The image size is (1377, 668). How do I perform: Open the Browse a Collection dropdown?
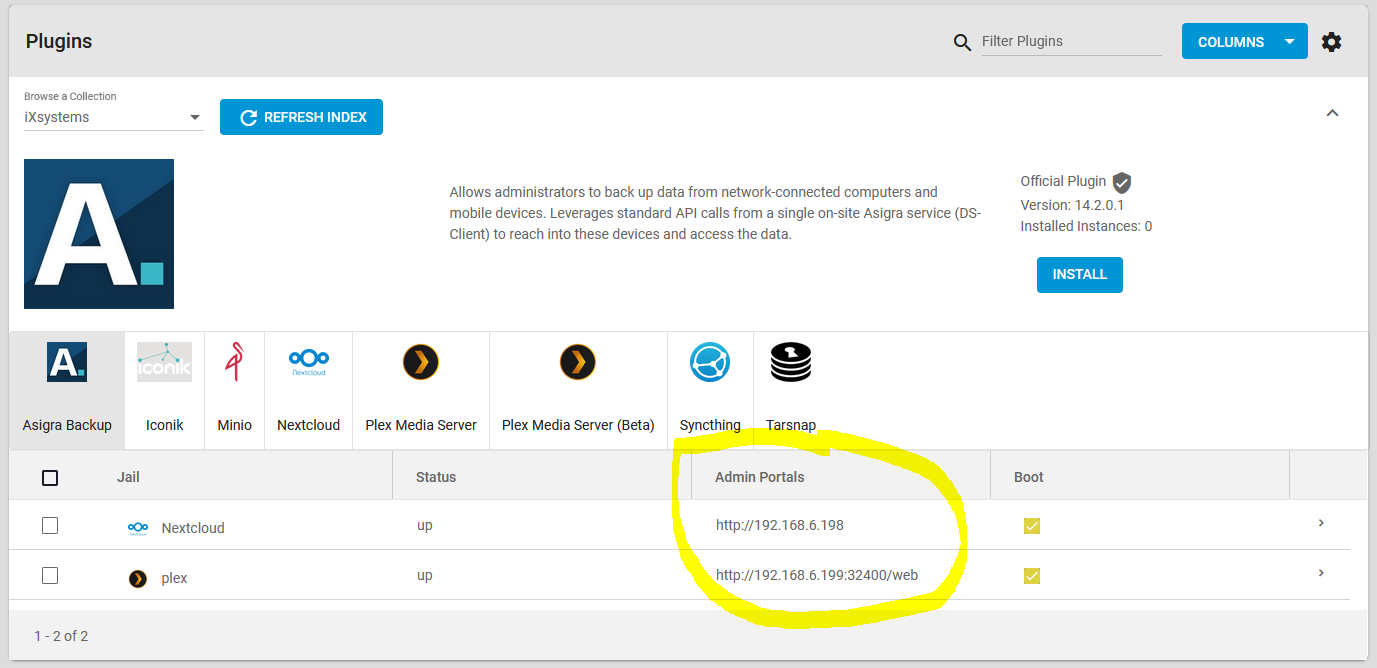[x=113, y=117]
